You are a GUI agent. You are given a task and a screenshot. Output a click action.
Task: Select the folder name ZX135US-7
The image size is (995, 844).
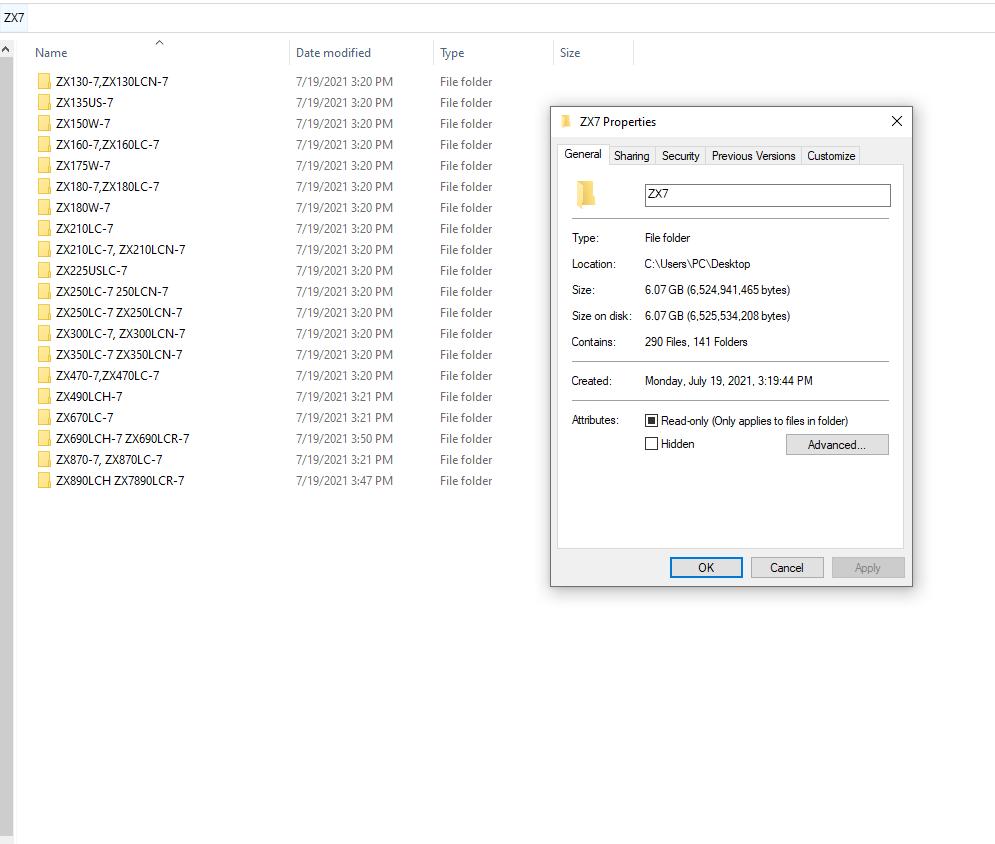pyautogui.click(x=84, y=102)
